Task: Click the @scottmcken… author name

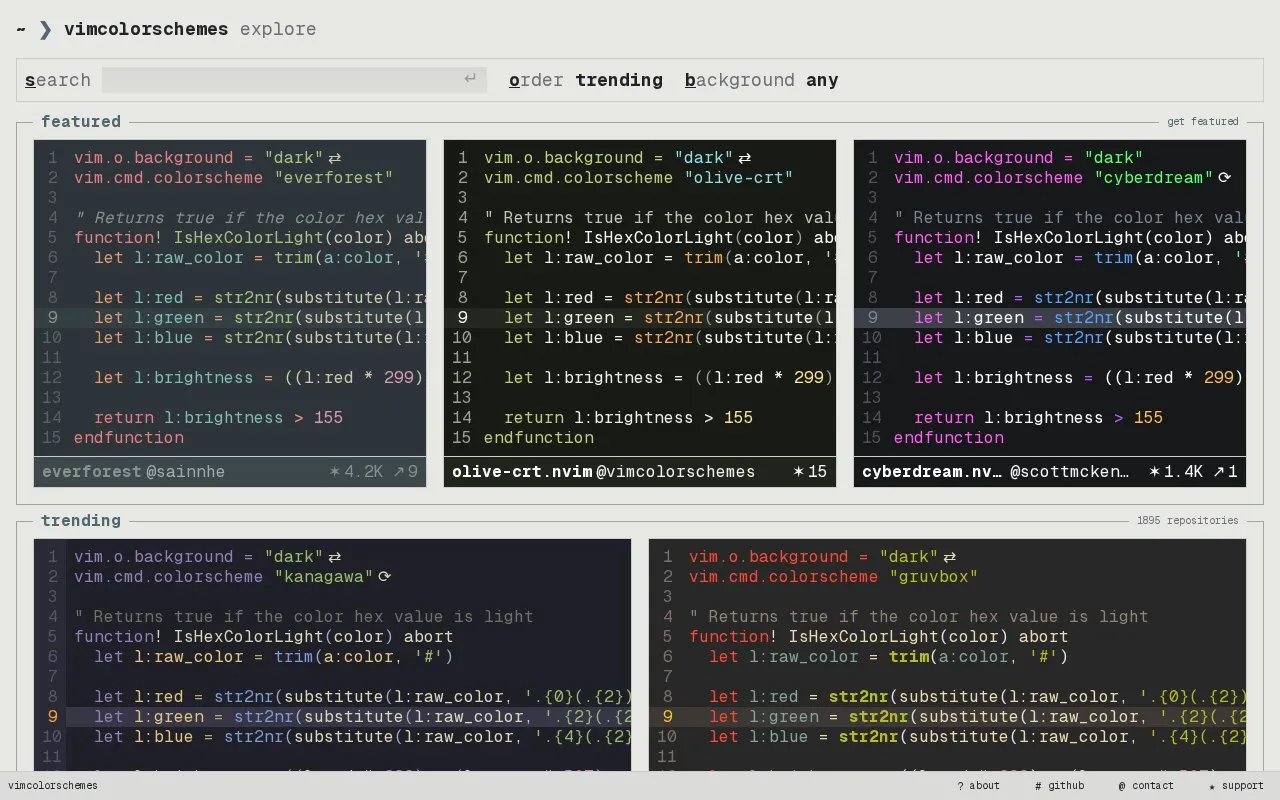Action: coord(1070,471)
